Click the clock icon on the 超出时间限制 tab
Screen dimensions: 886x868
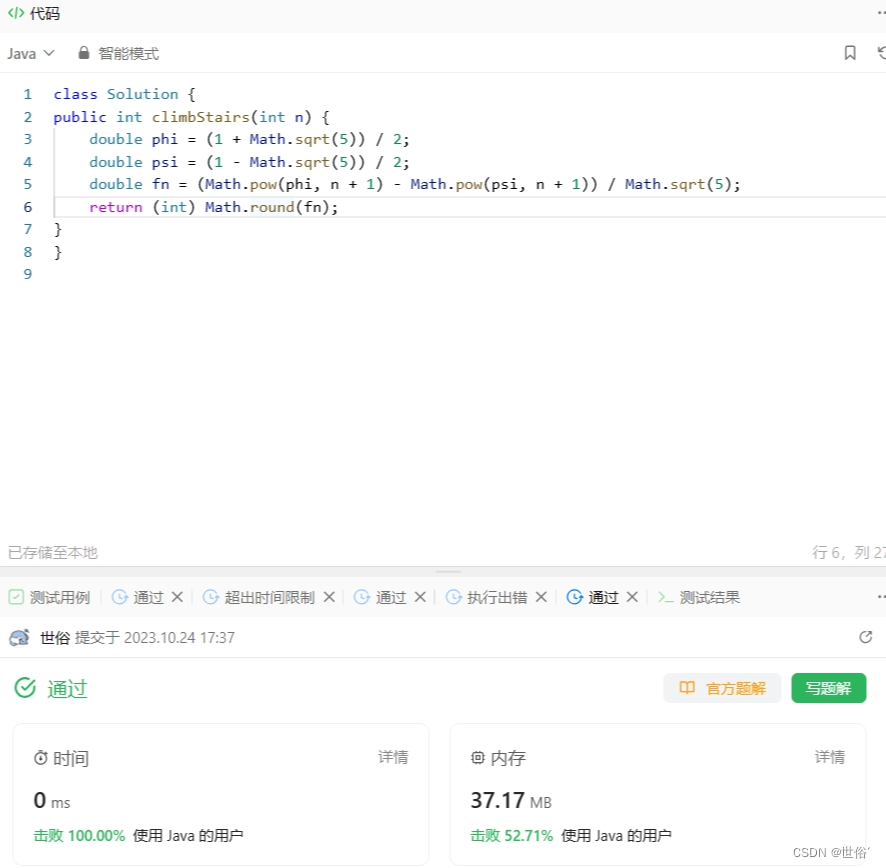click(211, 597)
